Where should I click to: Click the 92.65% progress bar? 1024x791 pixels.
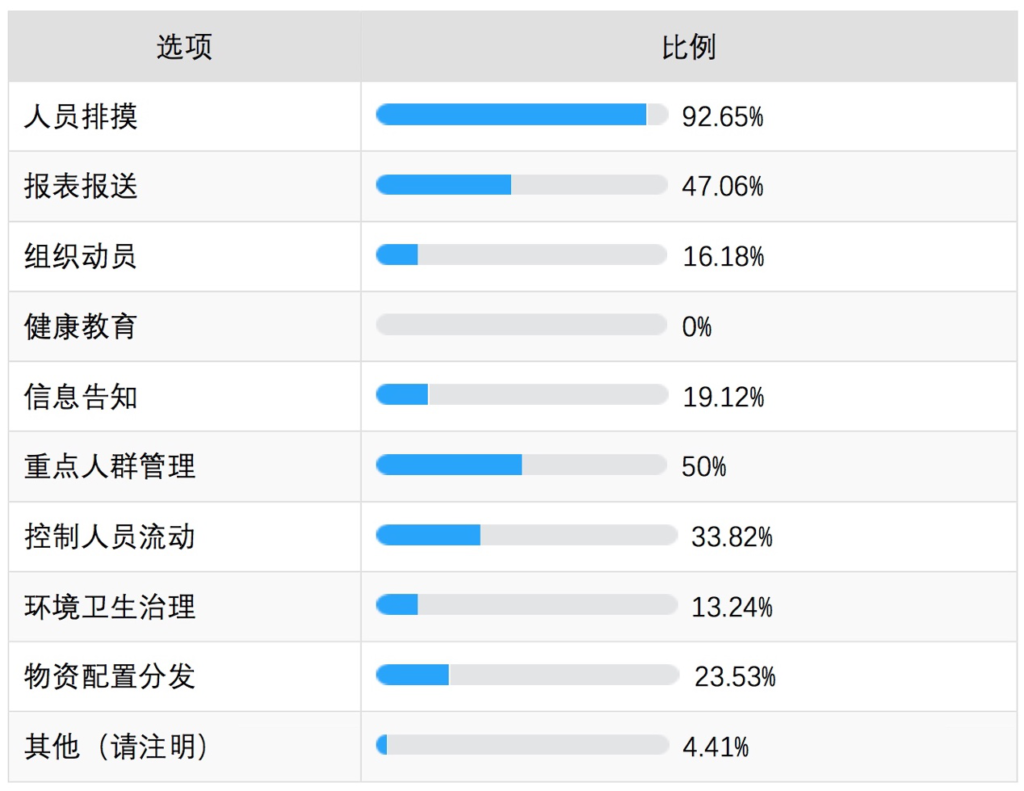pos(522,114)
